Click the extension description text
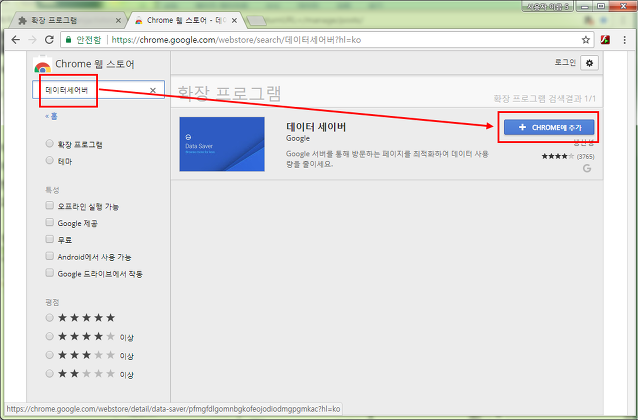Image resolution: width=640 pixels, height=420 pixels. [x=387, y=159]
